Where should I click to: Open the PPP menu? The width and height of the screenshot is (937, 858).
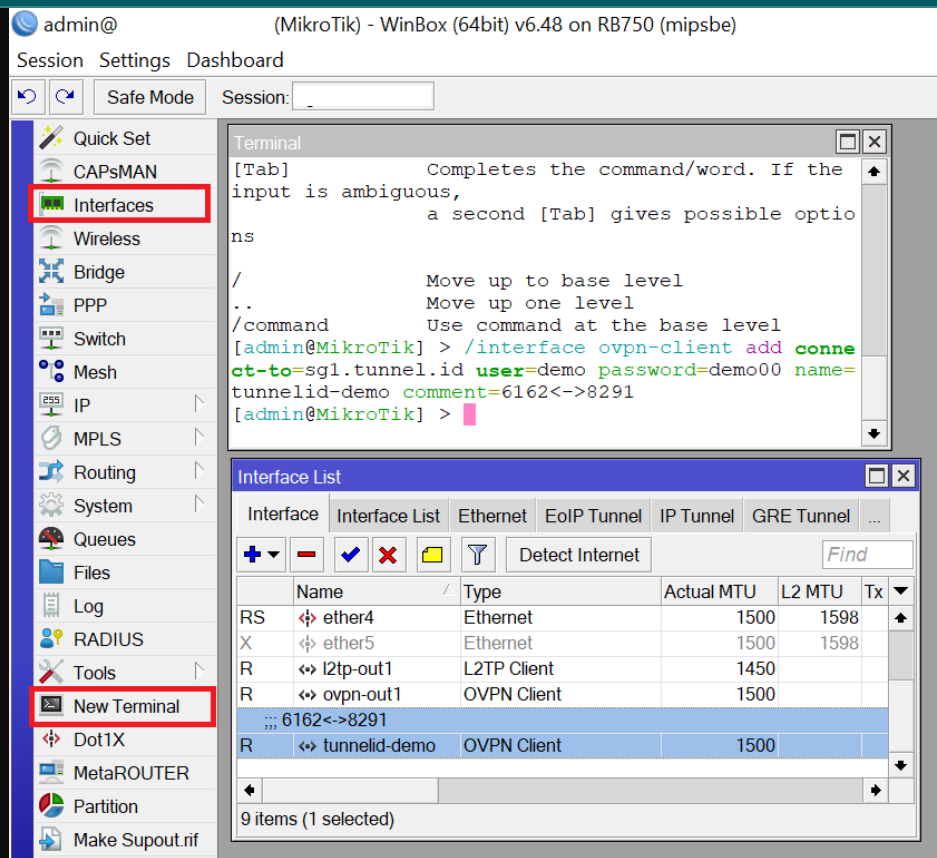(125, 305)
